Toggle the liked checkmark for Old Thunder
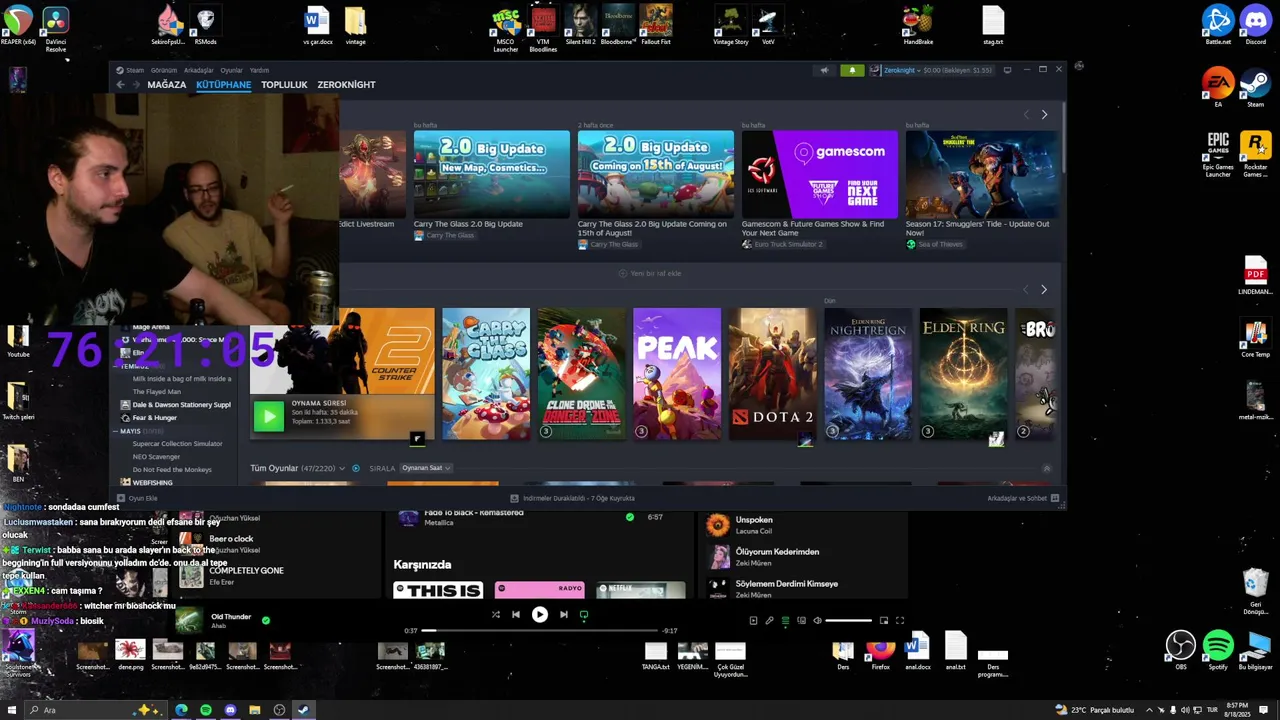The width and height of the screenshot is (1280, 720). (266, 620)
